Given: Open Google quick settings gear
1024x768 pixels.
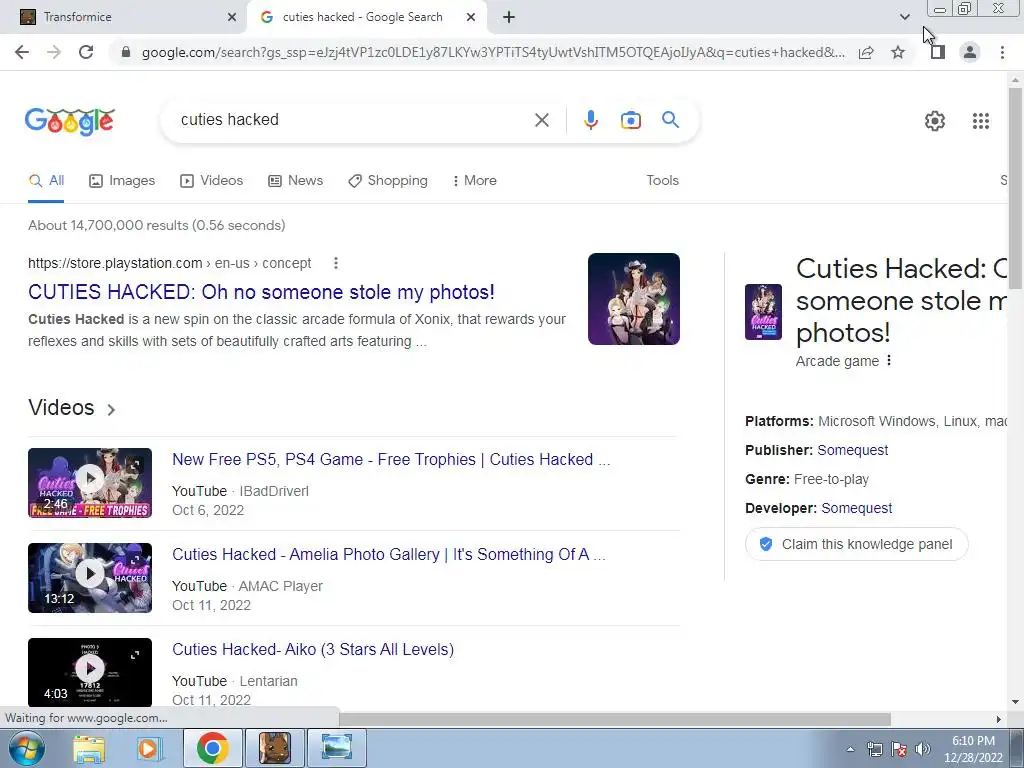Looking at the screenshot, I should [x=935, y=121].
